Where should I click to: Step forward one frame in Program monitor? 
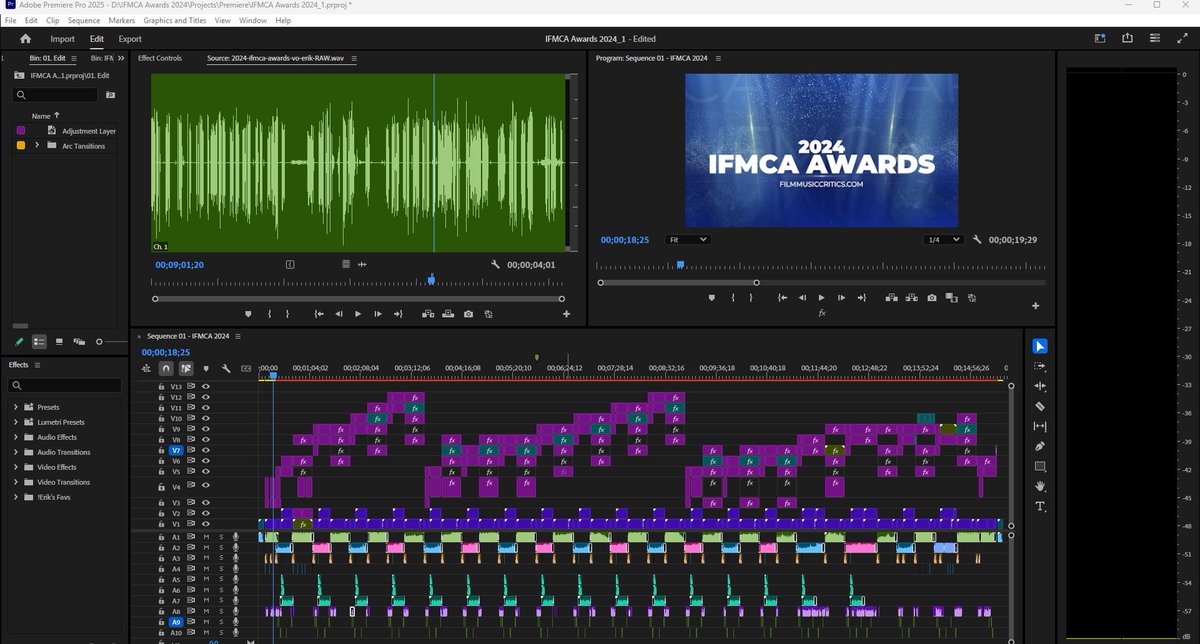coord(842,297)
